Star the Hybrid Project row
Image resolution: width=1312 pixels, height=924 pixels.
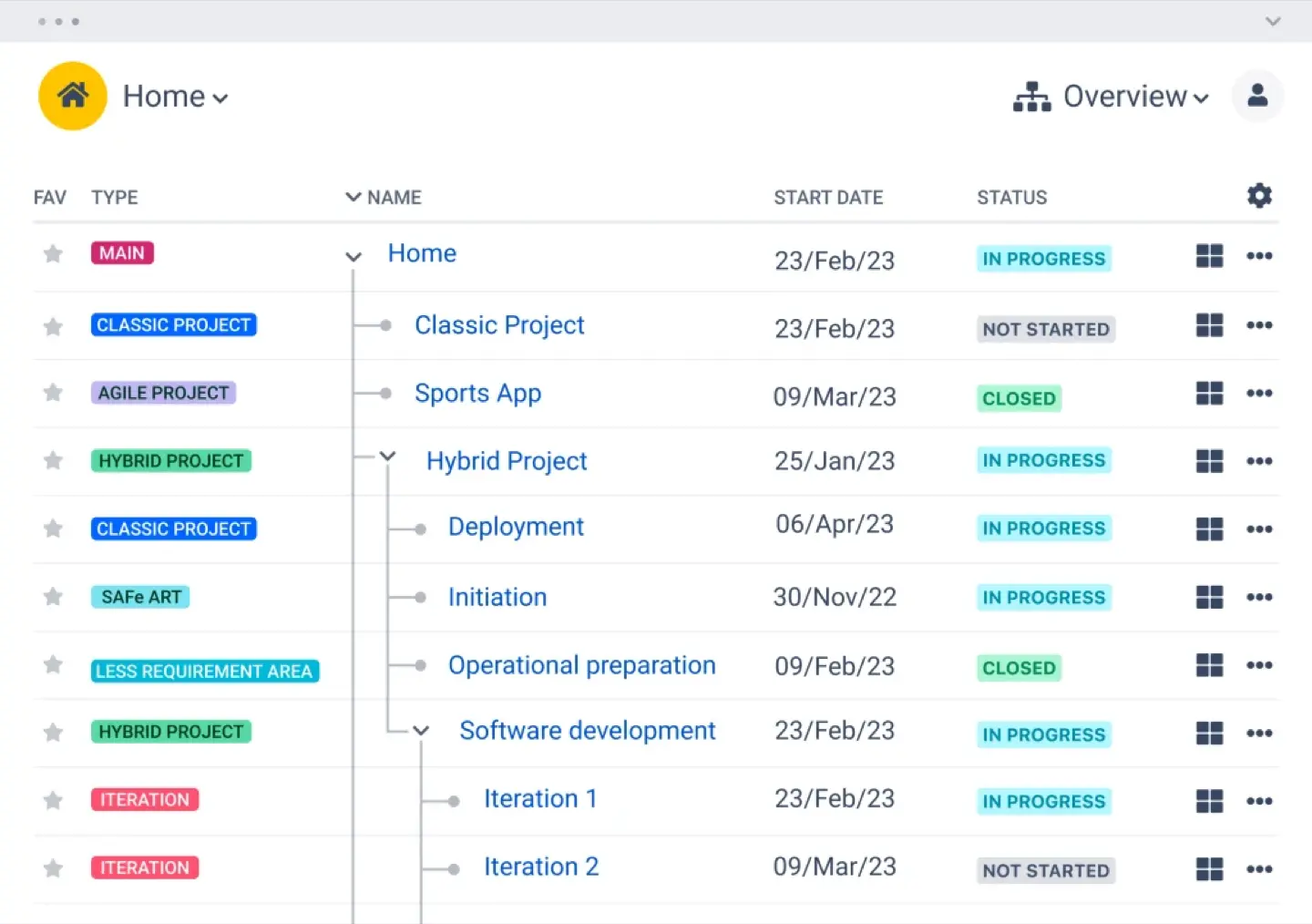point(52,461)
